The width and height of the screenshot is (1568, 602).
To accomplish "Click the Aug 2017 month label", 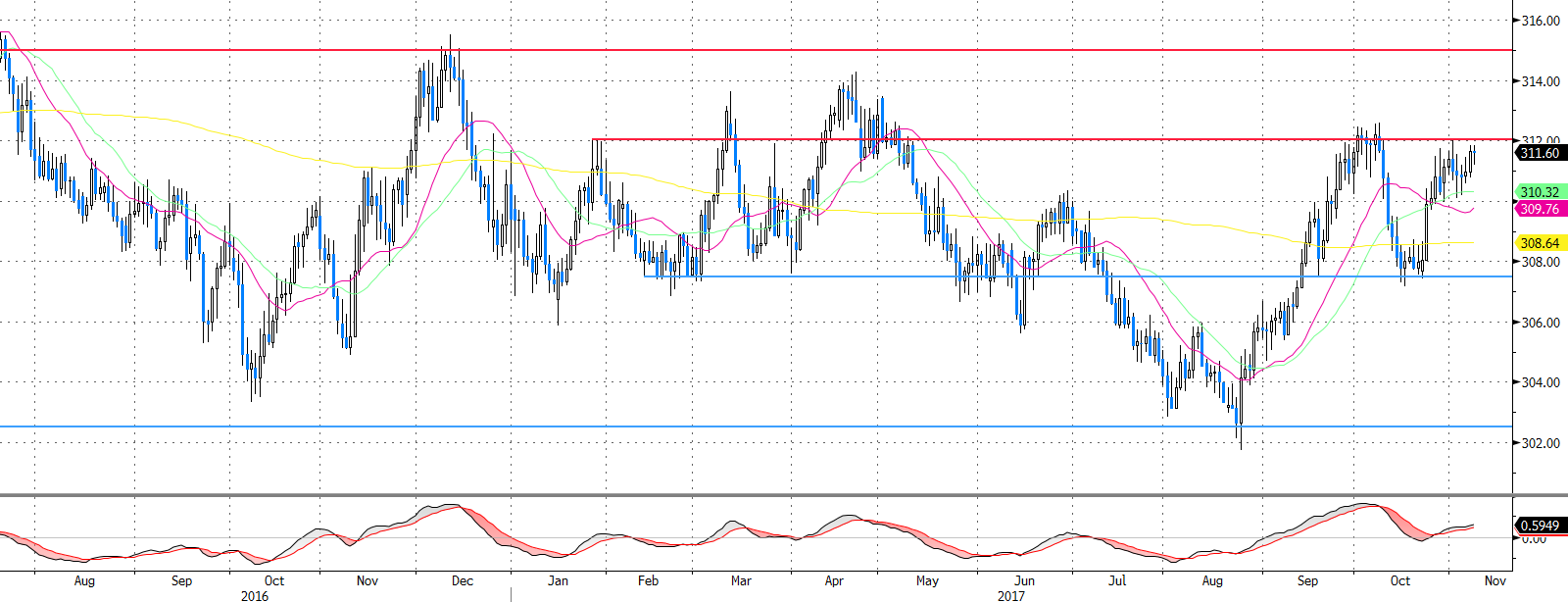I will tap(1212, 580).
